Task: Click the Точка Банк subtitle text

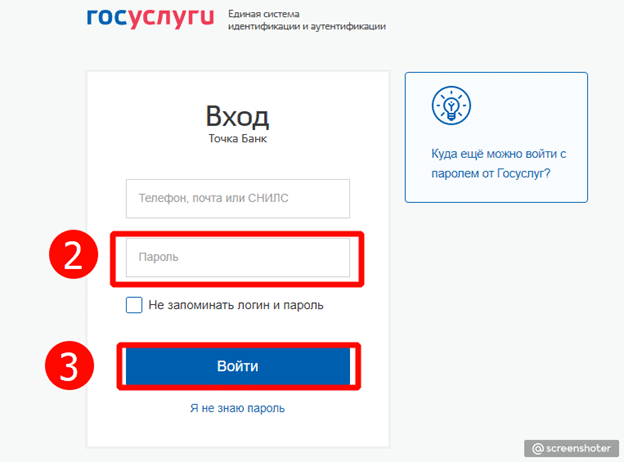Action: pos(238,138)
